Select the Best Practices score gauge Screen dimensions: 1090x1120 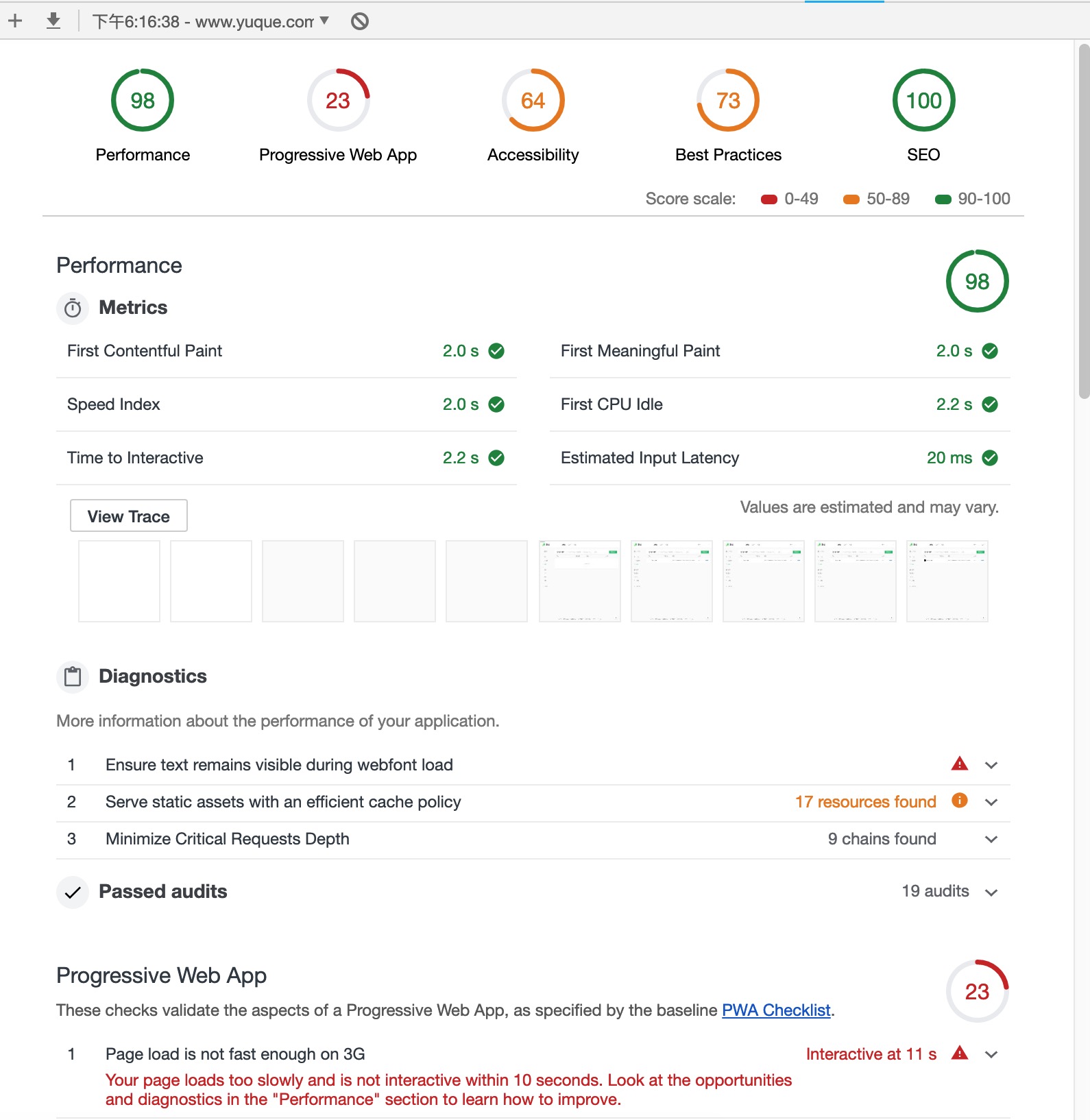728,101
